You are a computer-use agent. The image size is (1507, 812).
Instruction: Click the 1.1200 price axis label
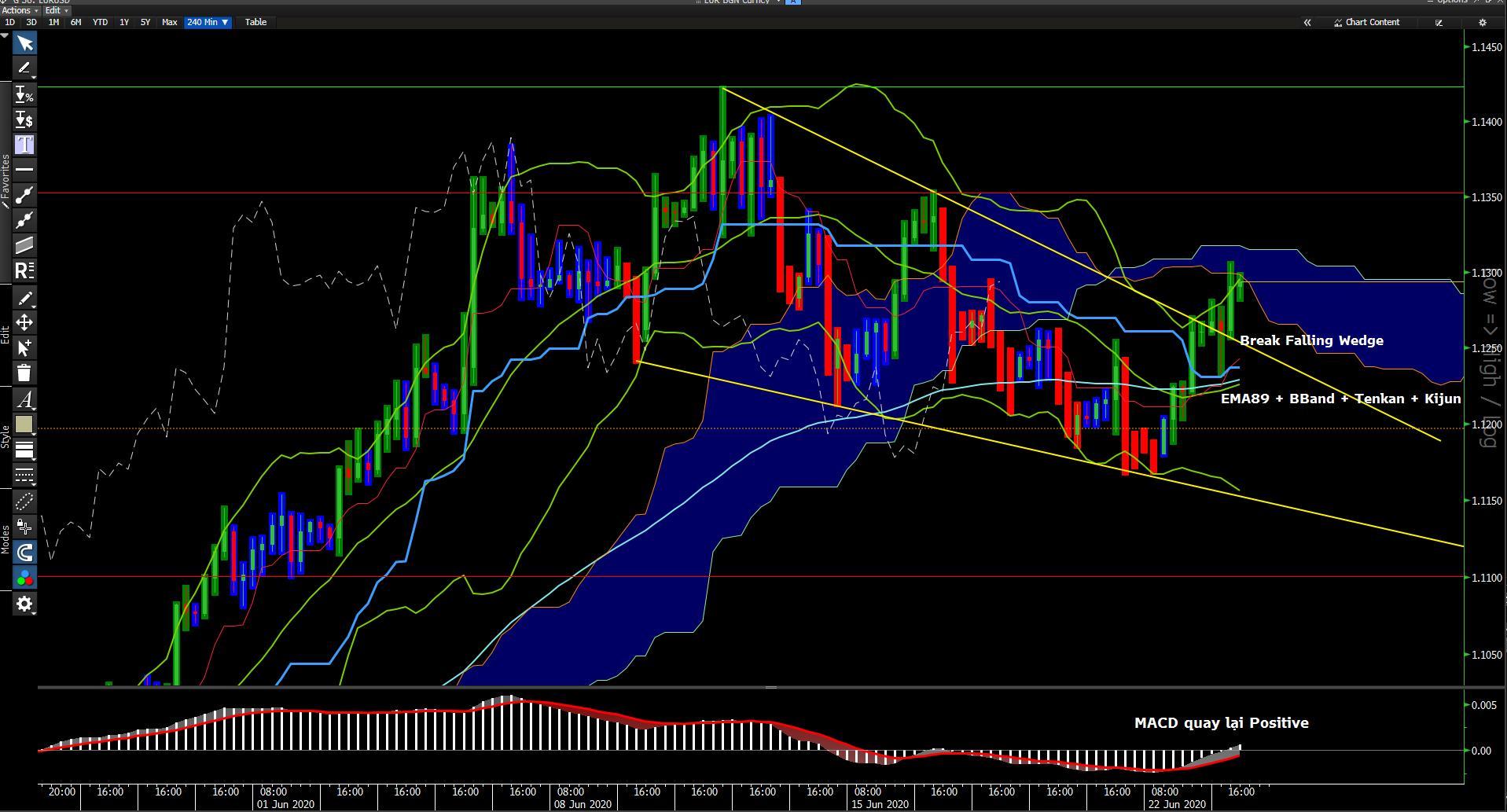click(1487, 425)
